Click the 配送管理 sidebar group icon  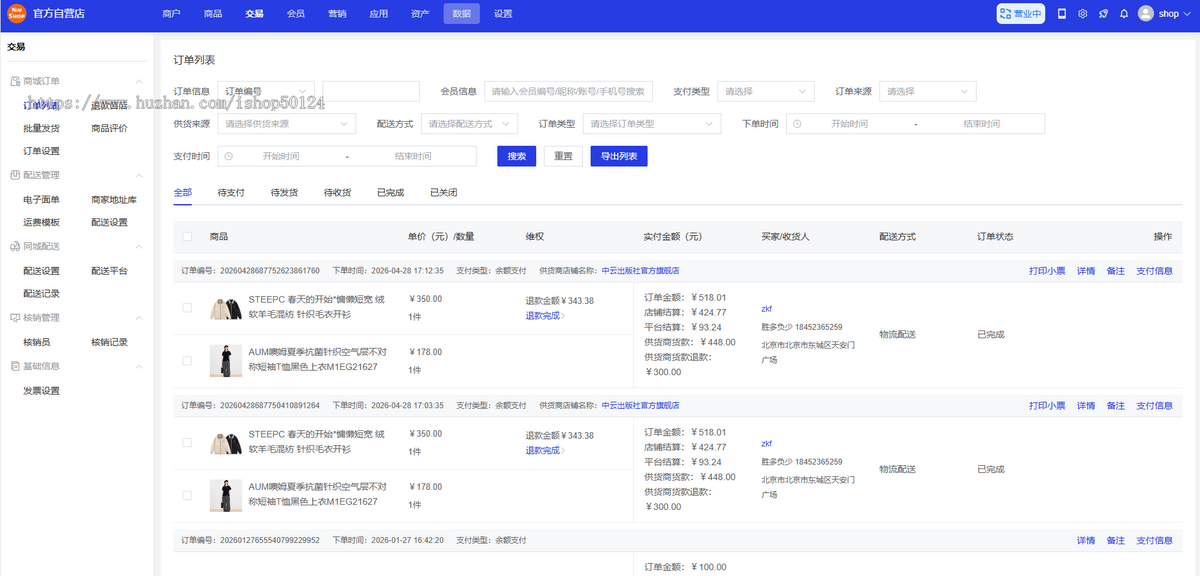14,175
